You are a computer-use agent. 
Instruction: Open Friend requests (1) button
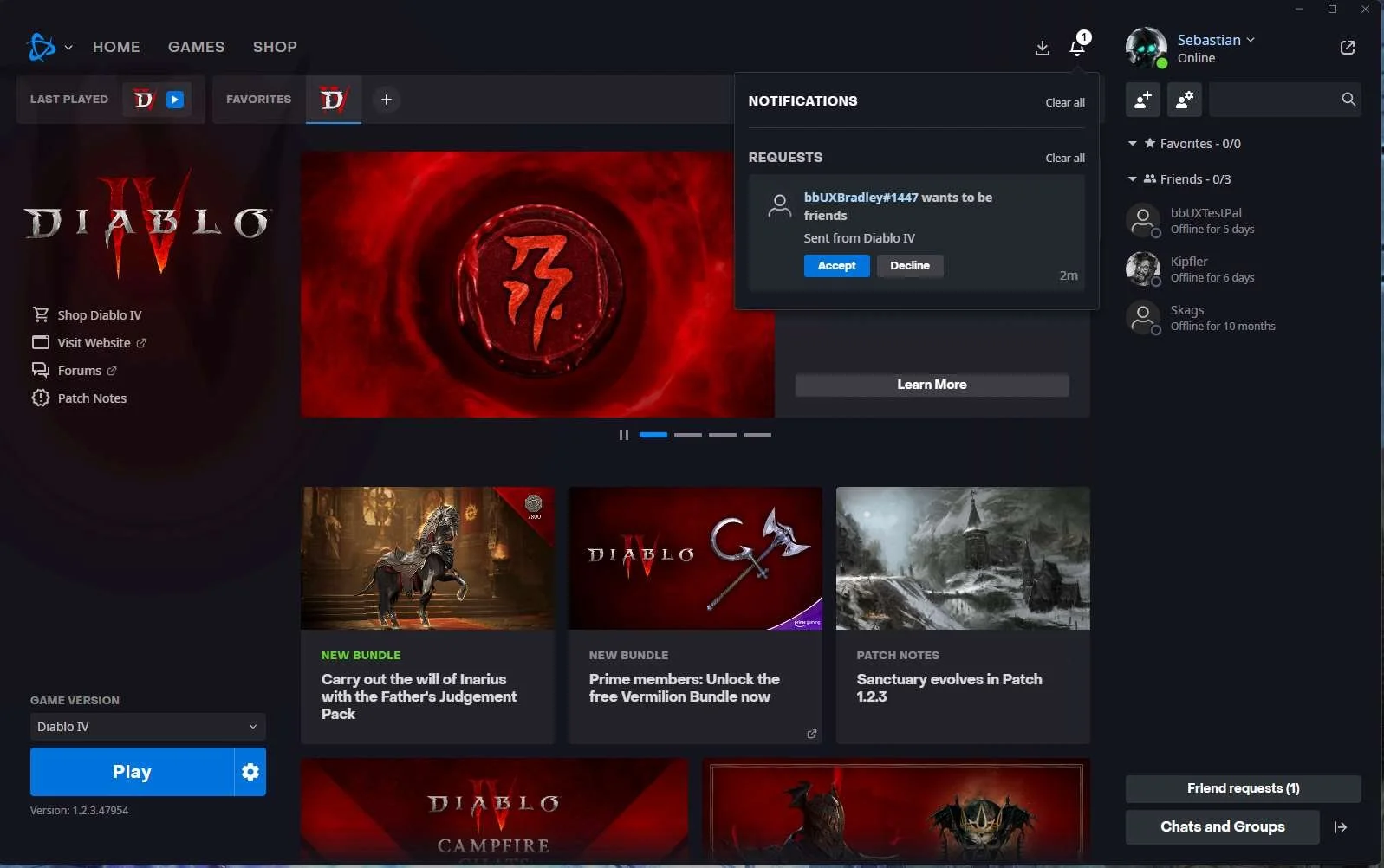[x=1243, y=788]
